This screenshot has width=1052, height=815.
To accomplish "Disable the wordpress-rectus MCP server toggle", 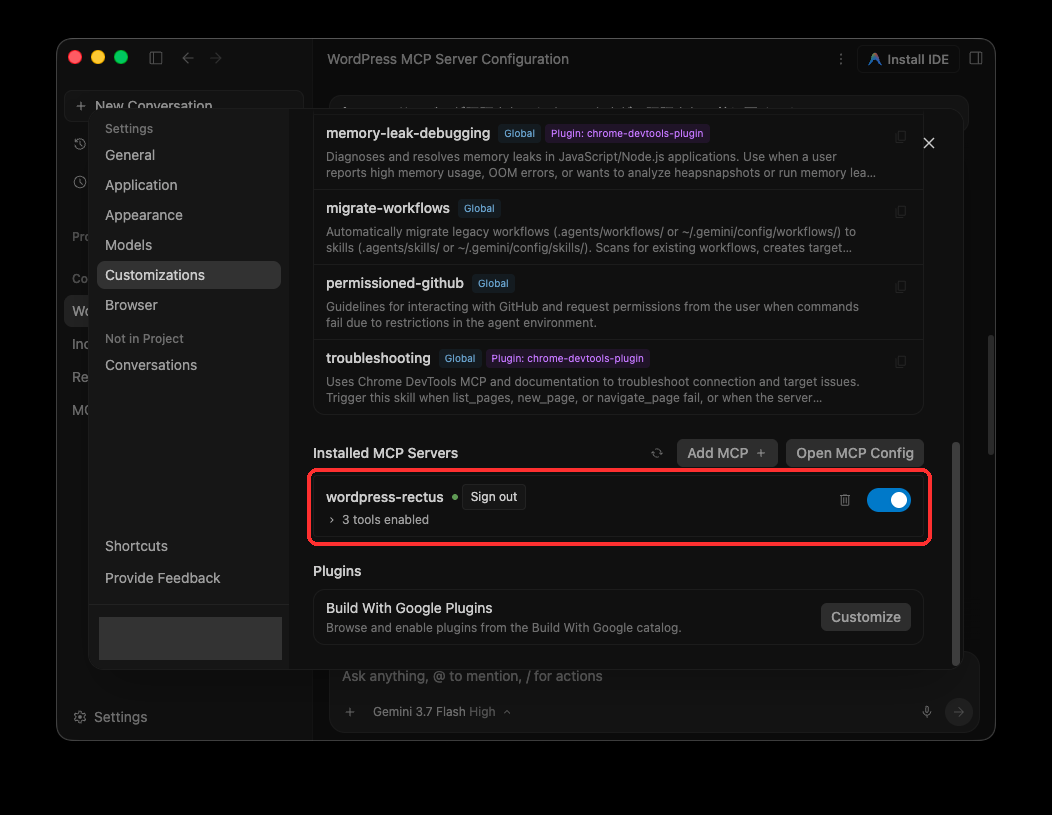I will click(888, 500).
